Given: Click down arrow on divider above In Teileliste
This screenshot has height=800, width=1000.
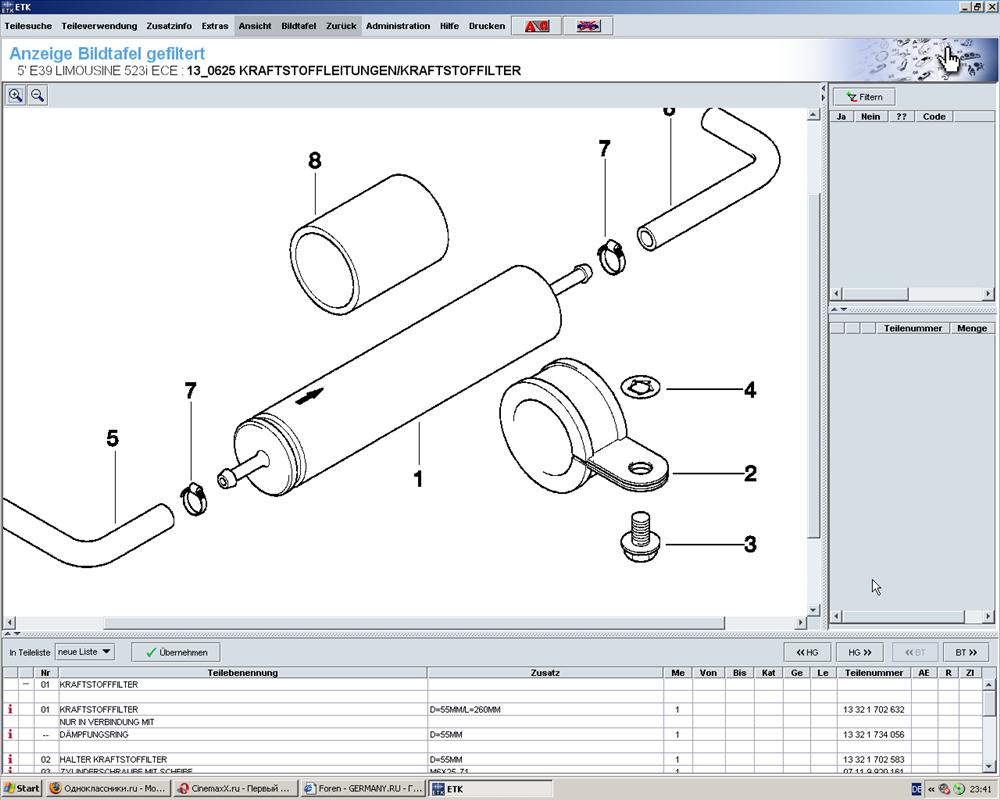Looking at the screenshot, I should (17, 633).
